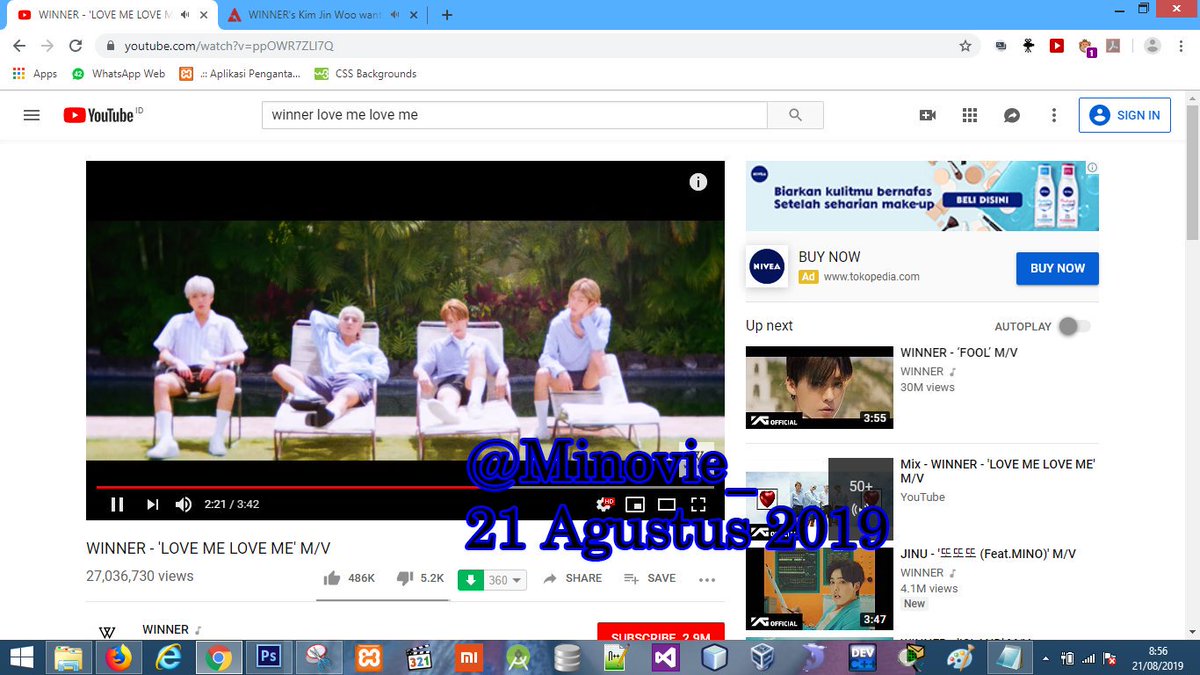
Task: Open more actions ellipsis below video
Action: tap(707, 579)
